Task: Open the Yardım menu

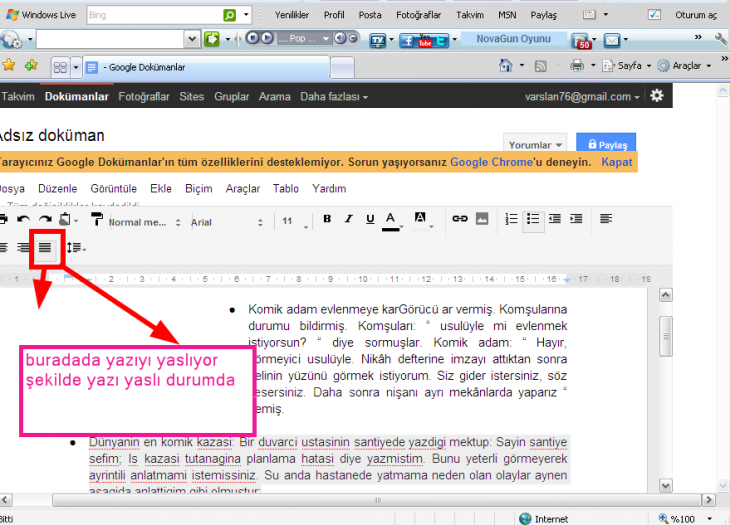Action: point(329,189)
